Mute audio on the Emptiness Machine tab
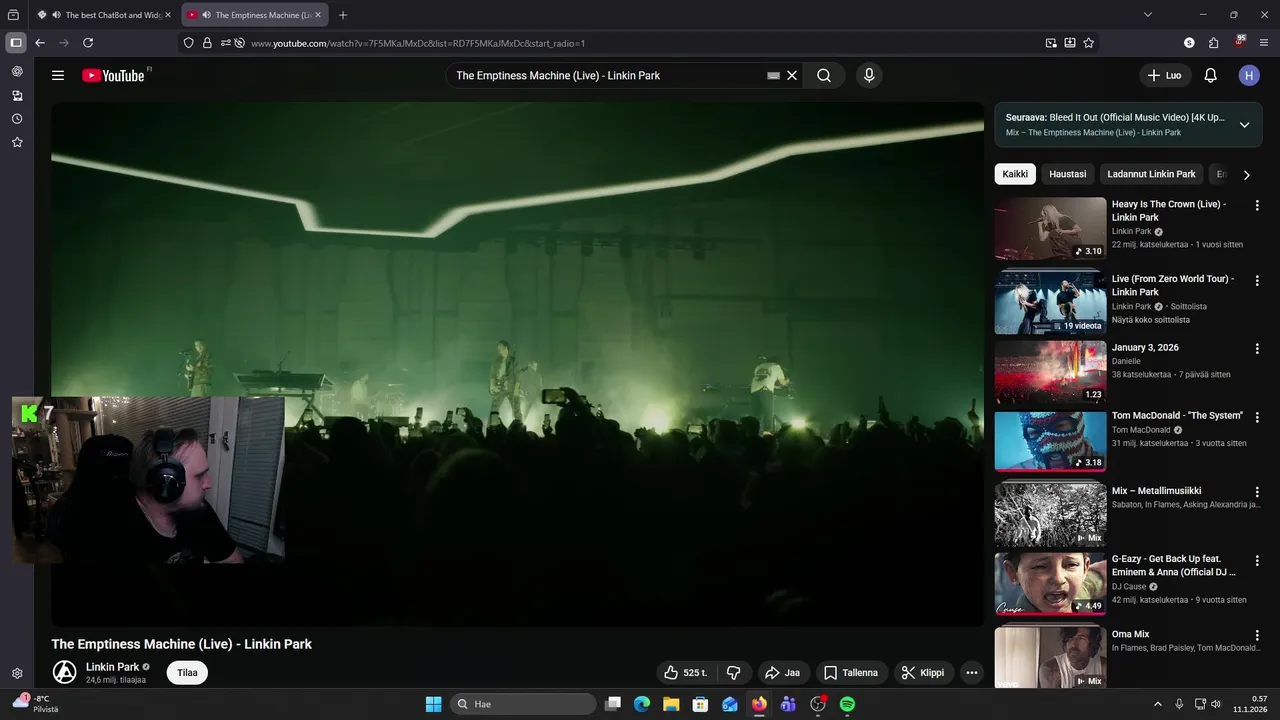Viewport: 1280px width, 720px height. pos(206,15)
